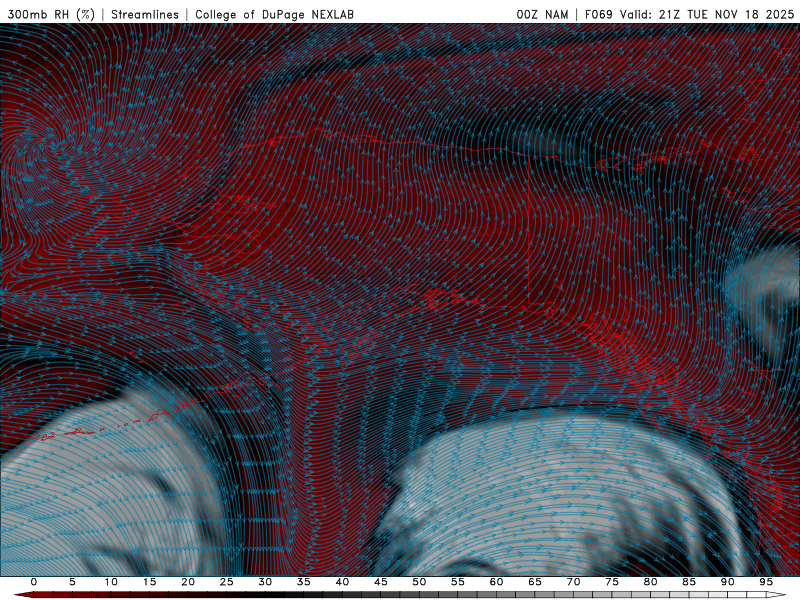800x600 pixels.
Task: Click the '70' label on the color scale
Action: (x=573, y=582)
